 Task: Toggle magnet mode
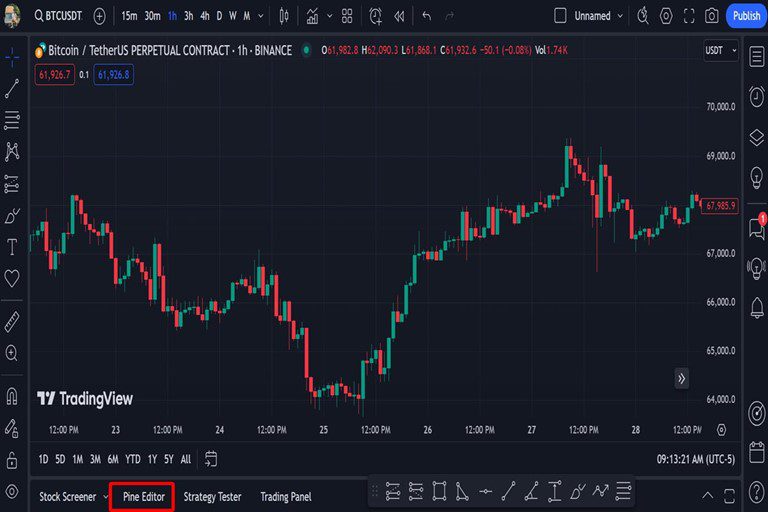[x=12, y=396]
